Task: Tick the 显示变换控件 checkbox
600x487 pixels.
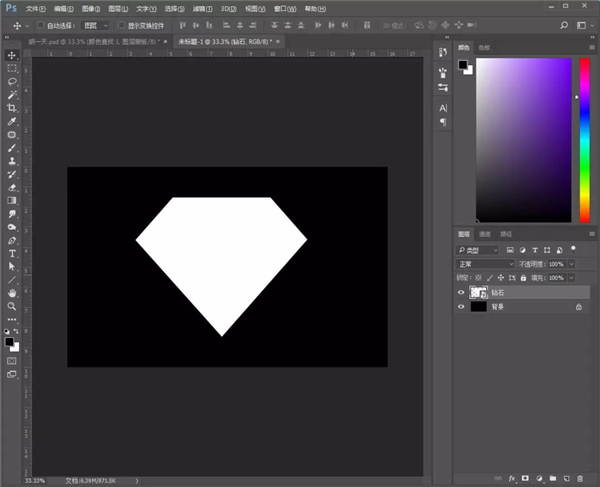Action: pyautogui.click(x=121, y=25)
